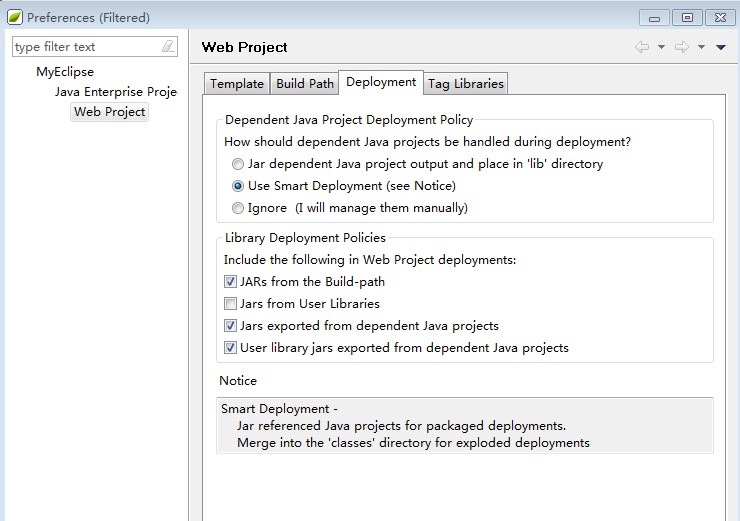Viewport: 740px width, 521px height.
Task: Select Java Enterprise Project tree node
Action: 116,92
